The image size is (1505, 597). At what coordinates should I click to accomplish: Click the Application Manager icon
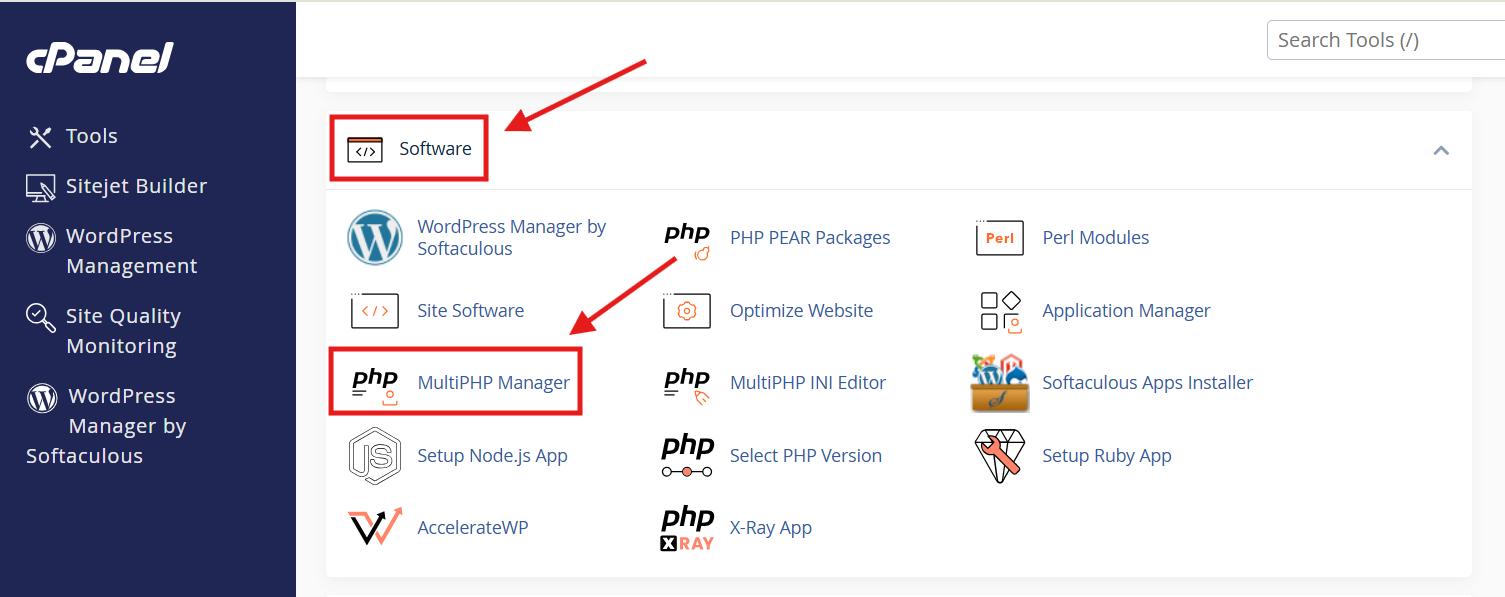(x=999, y=311)
